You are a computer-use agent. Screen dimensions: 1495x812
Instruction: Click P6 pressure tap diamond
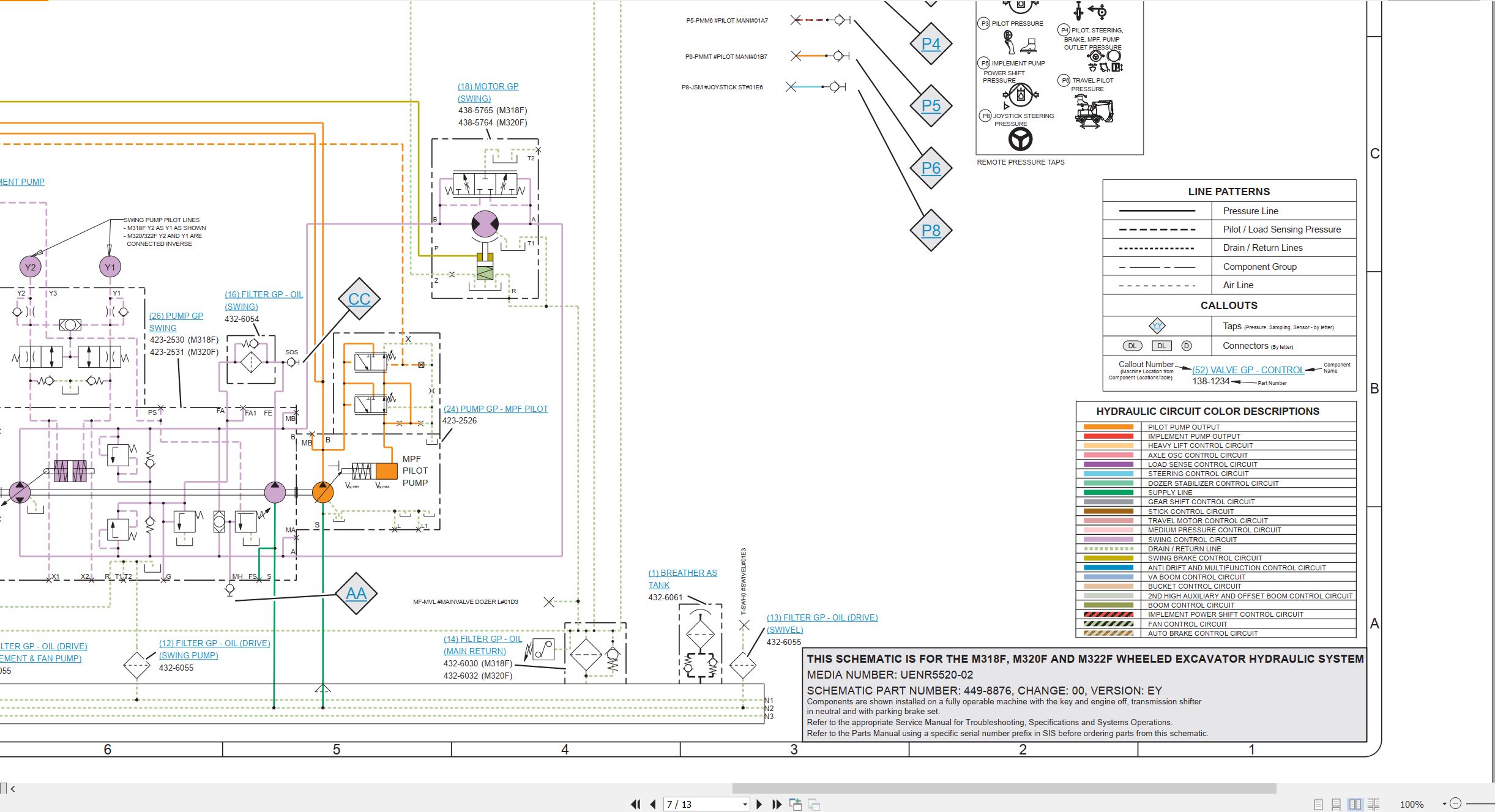[x=931, y=168]
